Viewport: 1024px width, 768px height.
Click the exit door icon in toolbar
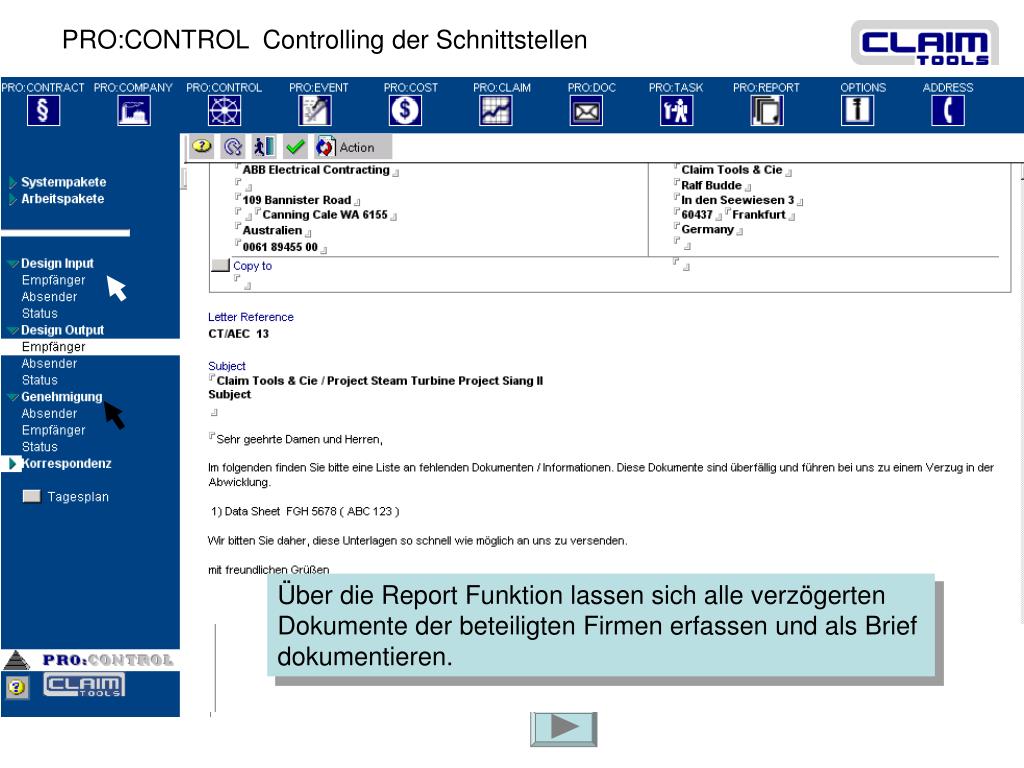pyautogui.click(x=264, y=146)
